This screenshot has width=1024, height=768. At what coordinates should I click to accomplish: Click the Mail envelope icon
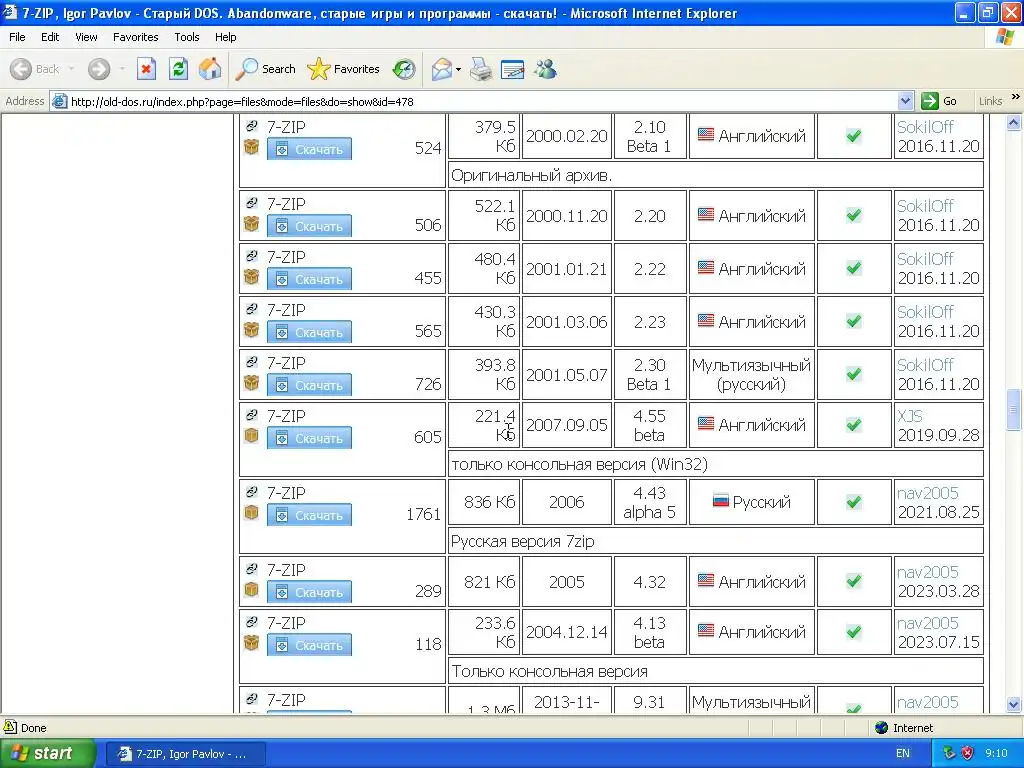click(x=441, y=69)
